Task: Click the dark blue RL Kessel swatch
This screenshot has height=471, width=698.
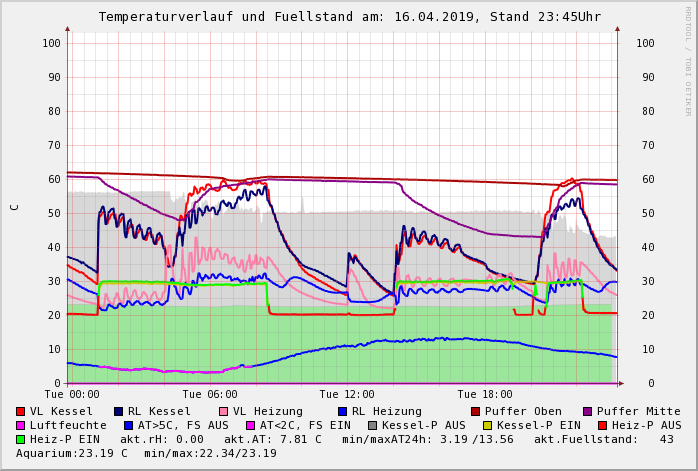Action: point(118,411)
